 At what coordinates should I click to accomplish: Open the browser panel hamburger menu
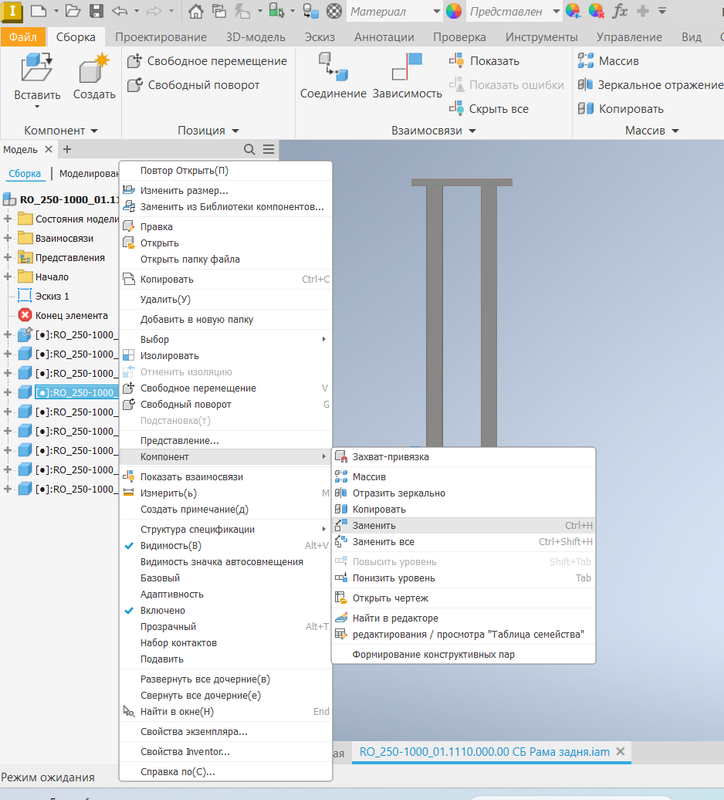point(268,149)
